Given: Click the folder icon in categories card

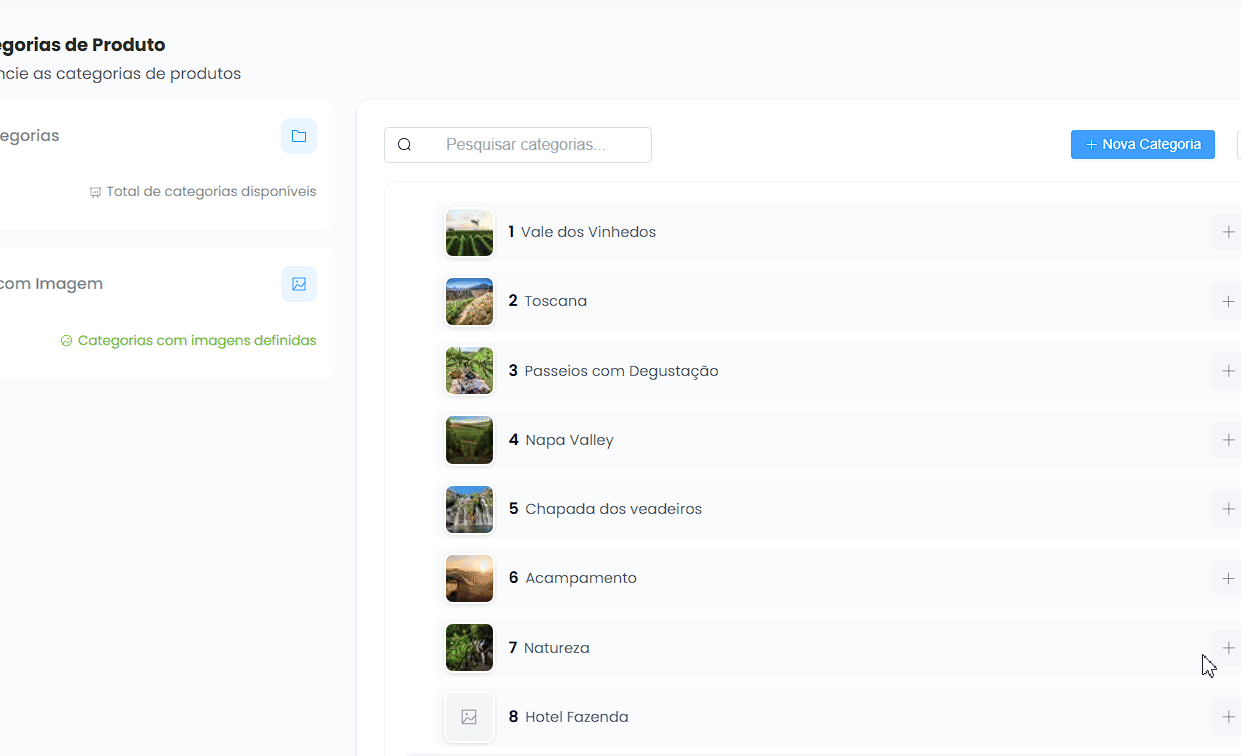Looking at the screenshot, I should [x=298, y=136].
